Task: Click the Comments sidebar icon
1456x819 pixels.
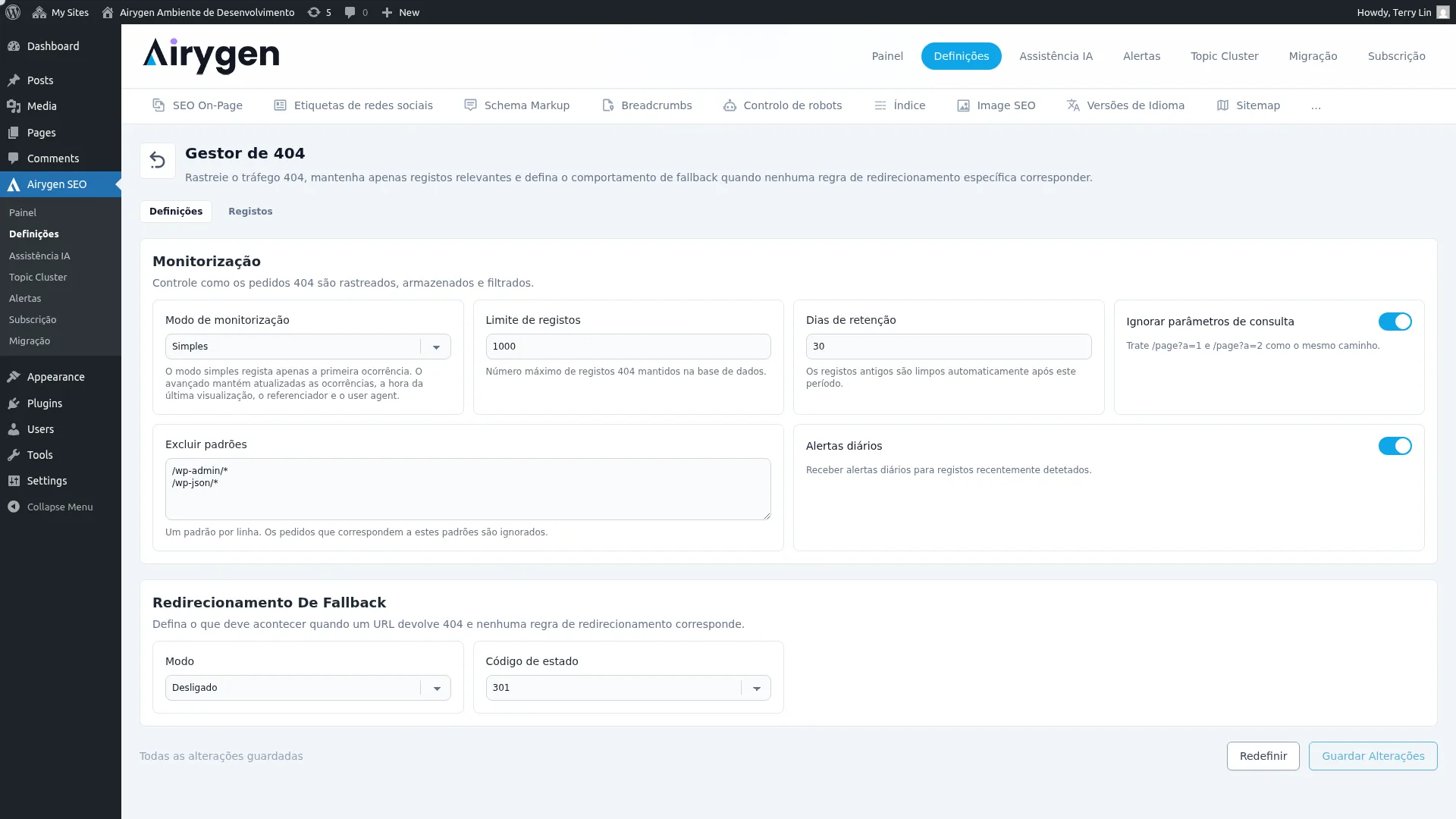Action: (x=14, y=158)
